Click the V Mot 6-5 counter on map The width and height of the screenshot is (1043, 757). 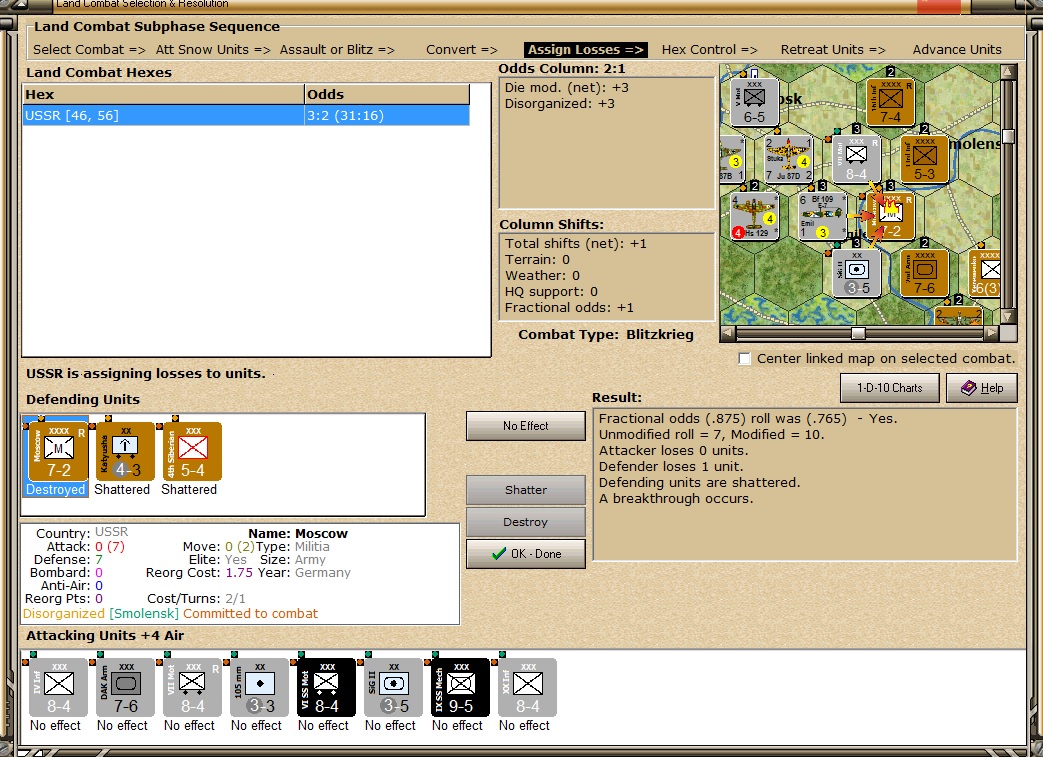[754, 102]
